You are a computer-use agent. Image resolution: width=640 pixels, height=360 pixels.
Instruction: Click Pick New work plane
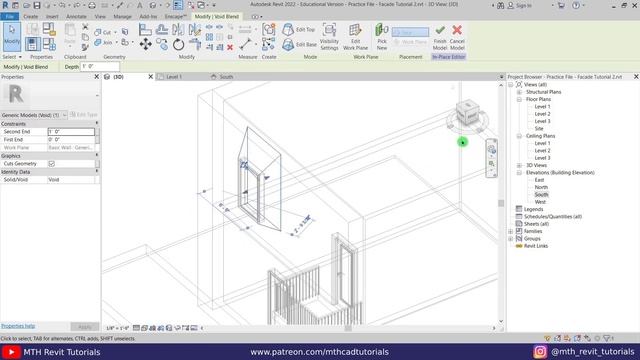pyautogui.click(x=382, y=37)
